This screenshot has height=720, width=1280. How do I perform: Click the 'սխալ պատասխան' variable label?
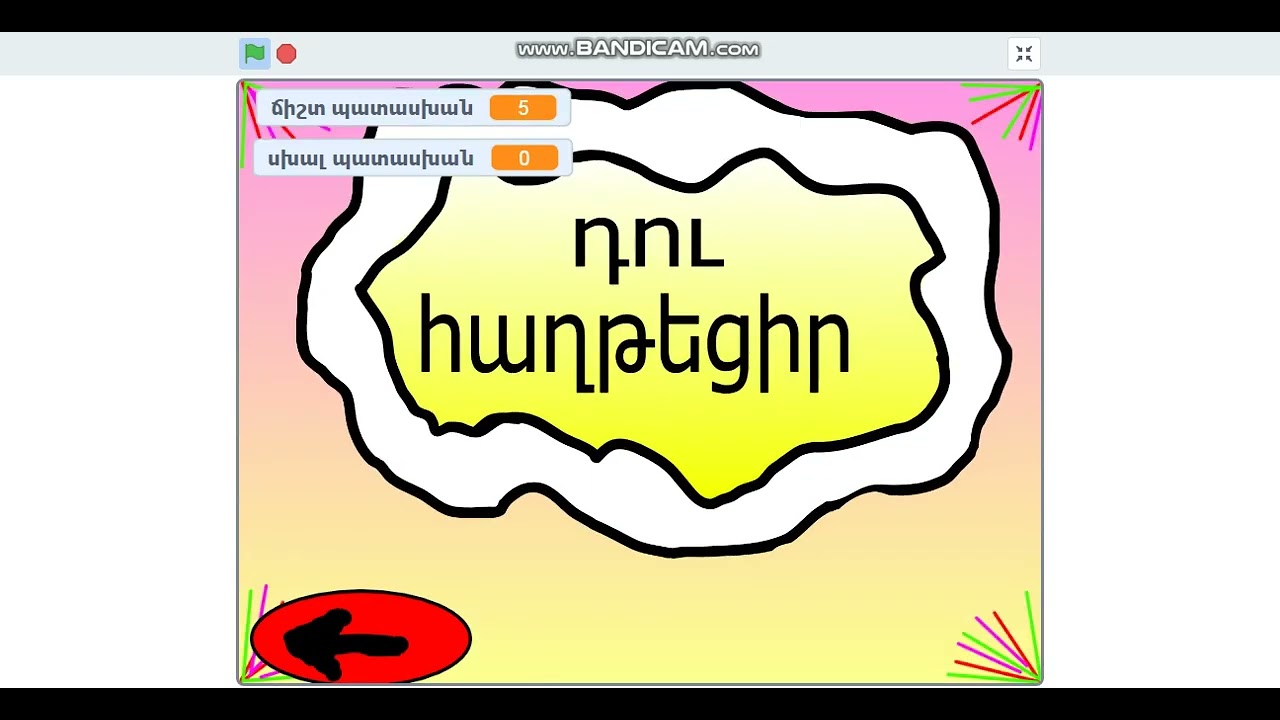pos(371,158)
